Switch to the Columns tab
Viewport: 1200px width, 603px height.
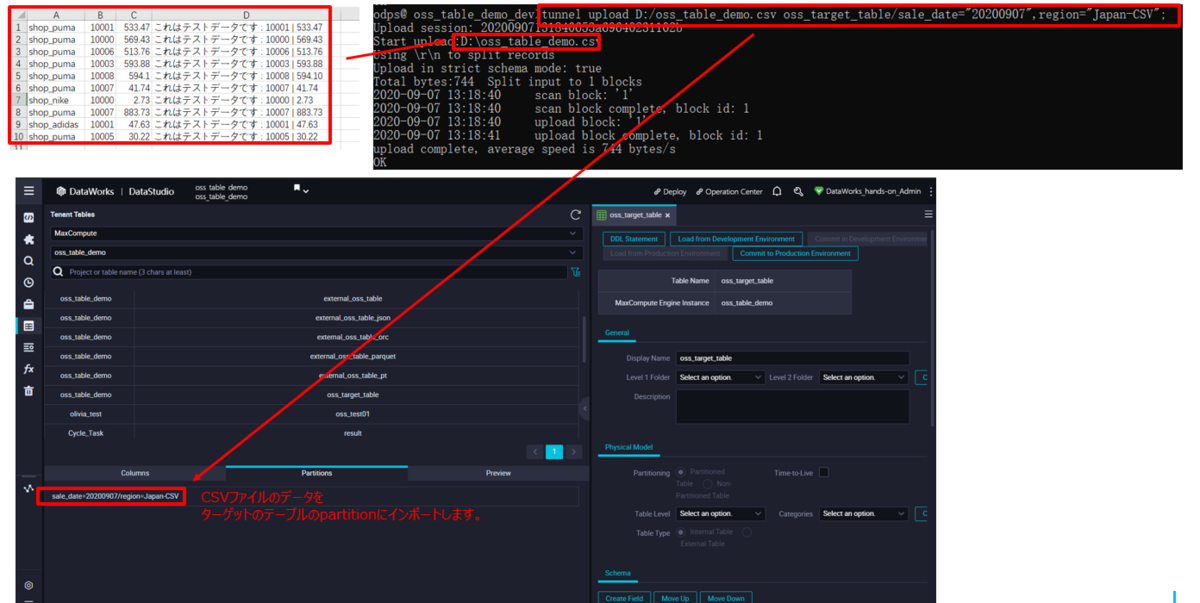pos(135,473)
